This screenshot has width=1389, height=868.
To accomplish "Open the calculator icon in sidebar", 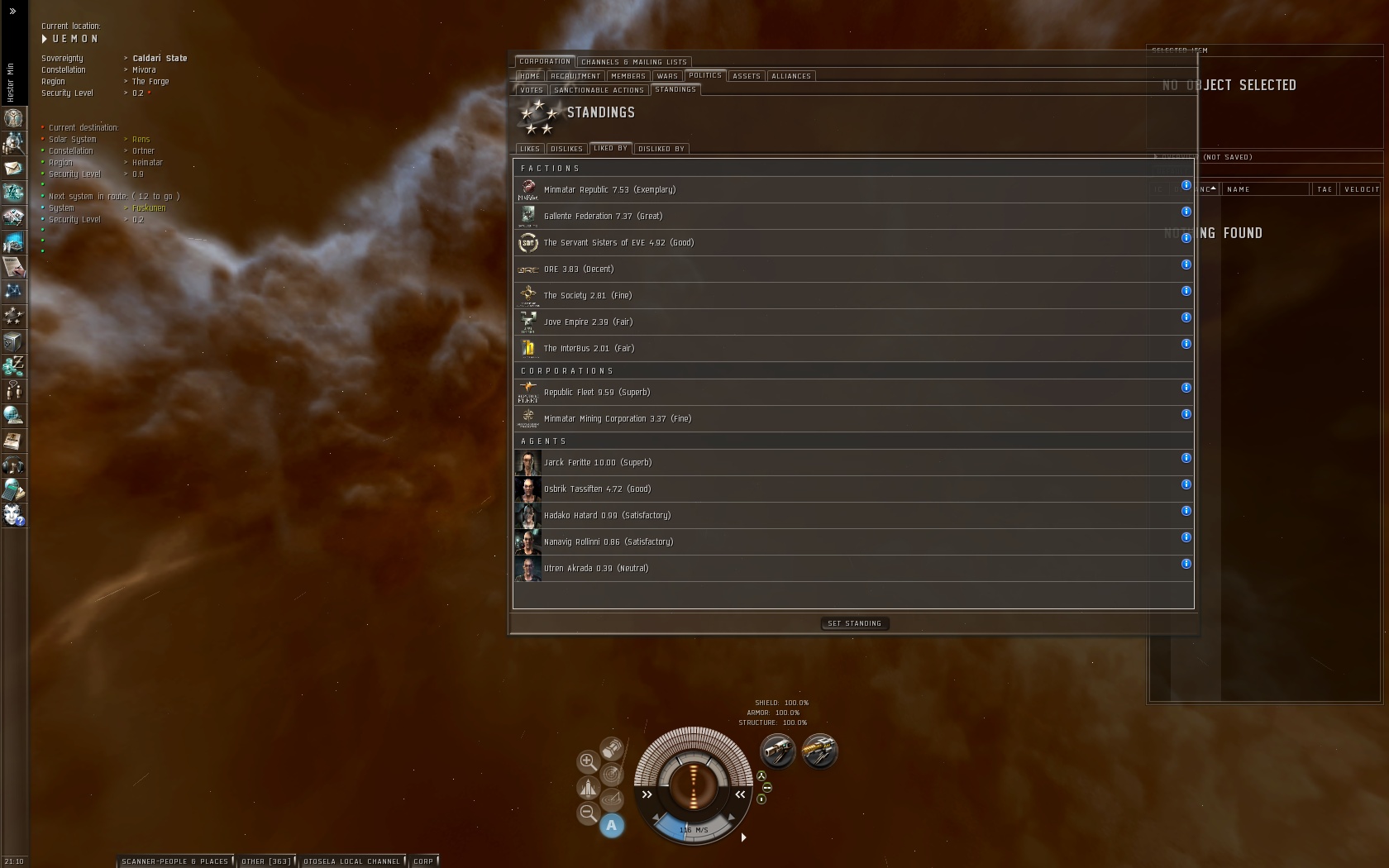I will 13,489.
